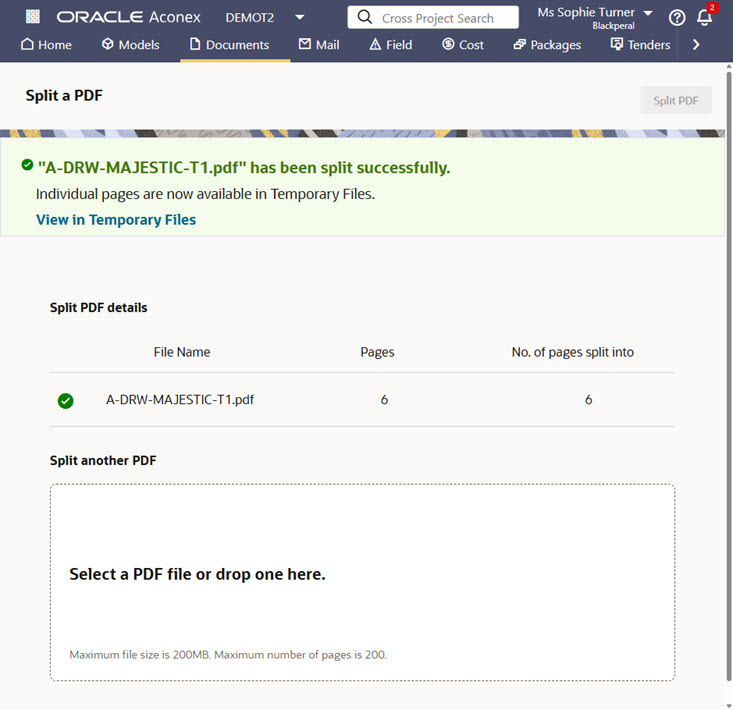Click the Ms Sophie Turner username

point(586,13)
